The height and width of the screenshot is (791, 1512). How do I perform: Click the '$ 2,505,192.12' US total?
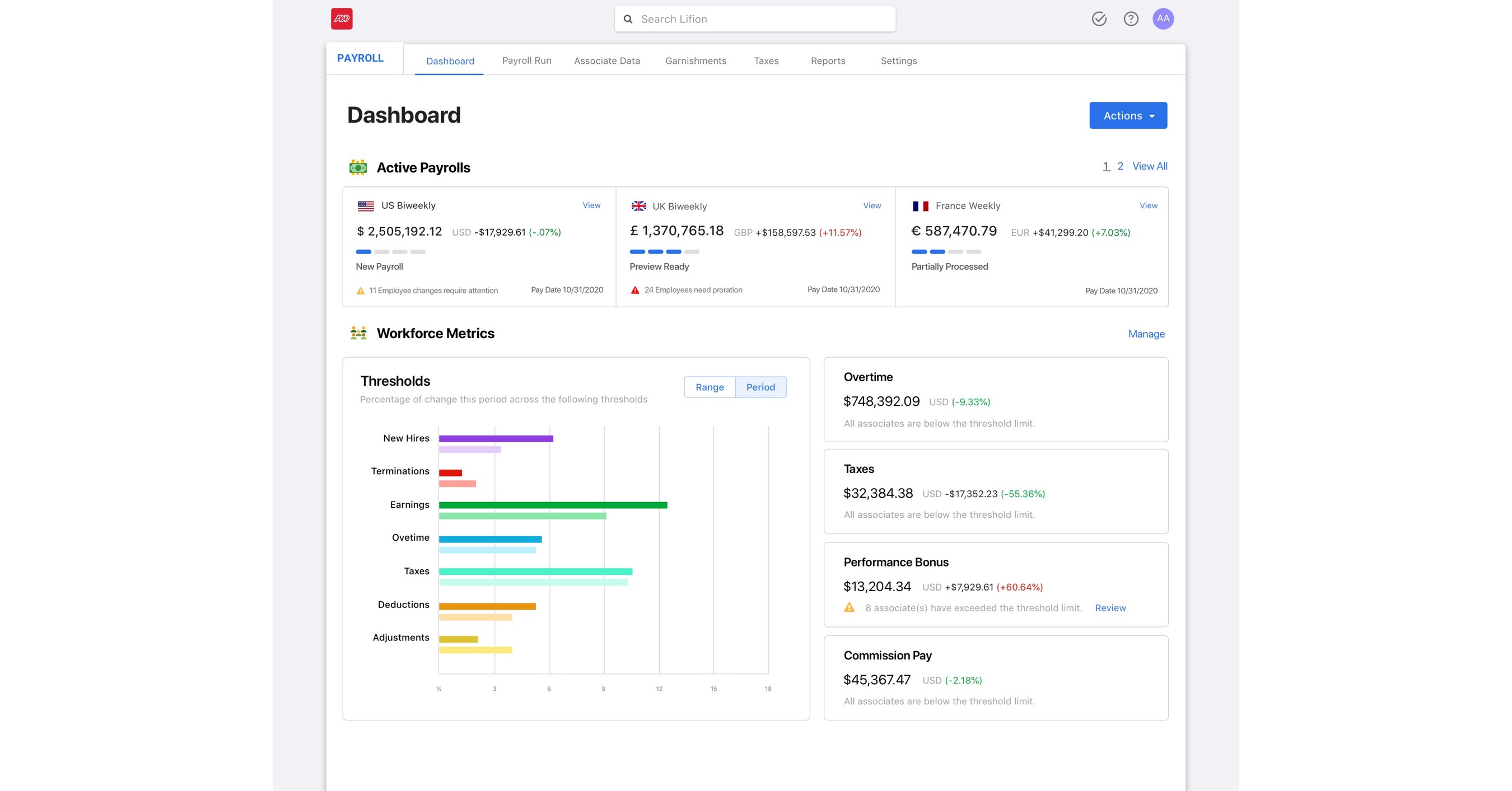click(x=399, y=231)
